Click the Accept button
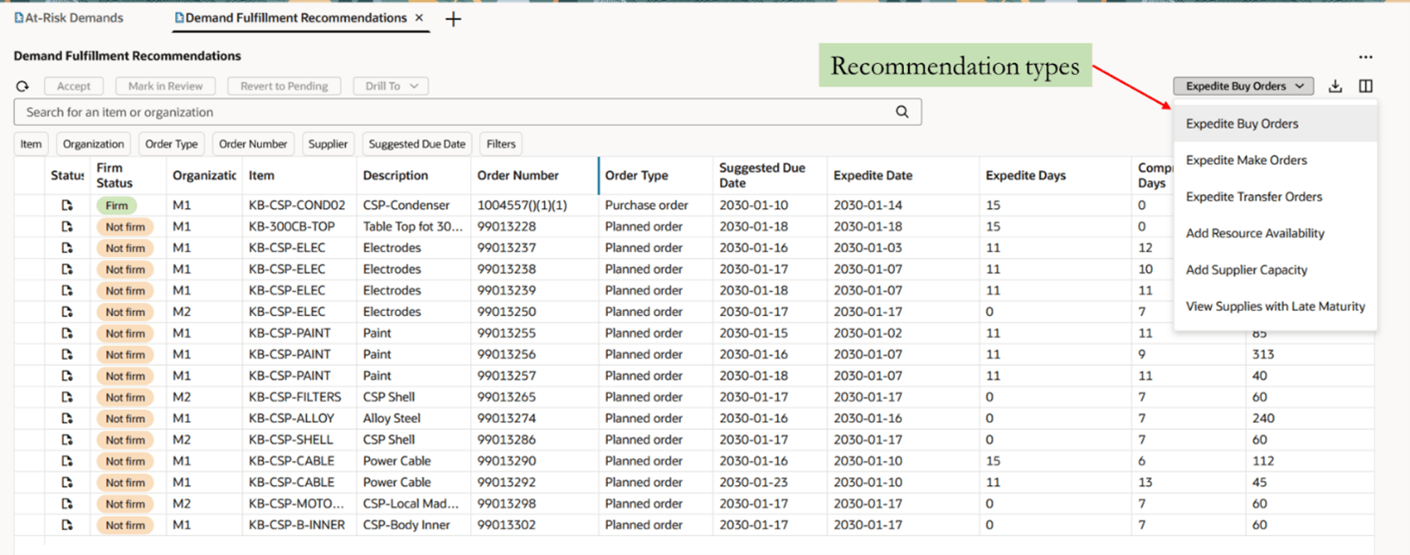The height and width of the screenshot is (555, 1410). 74,86
